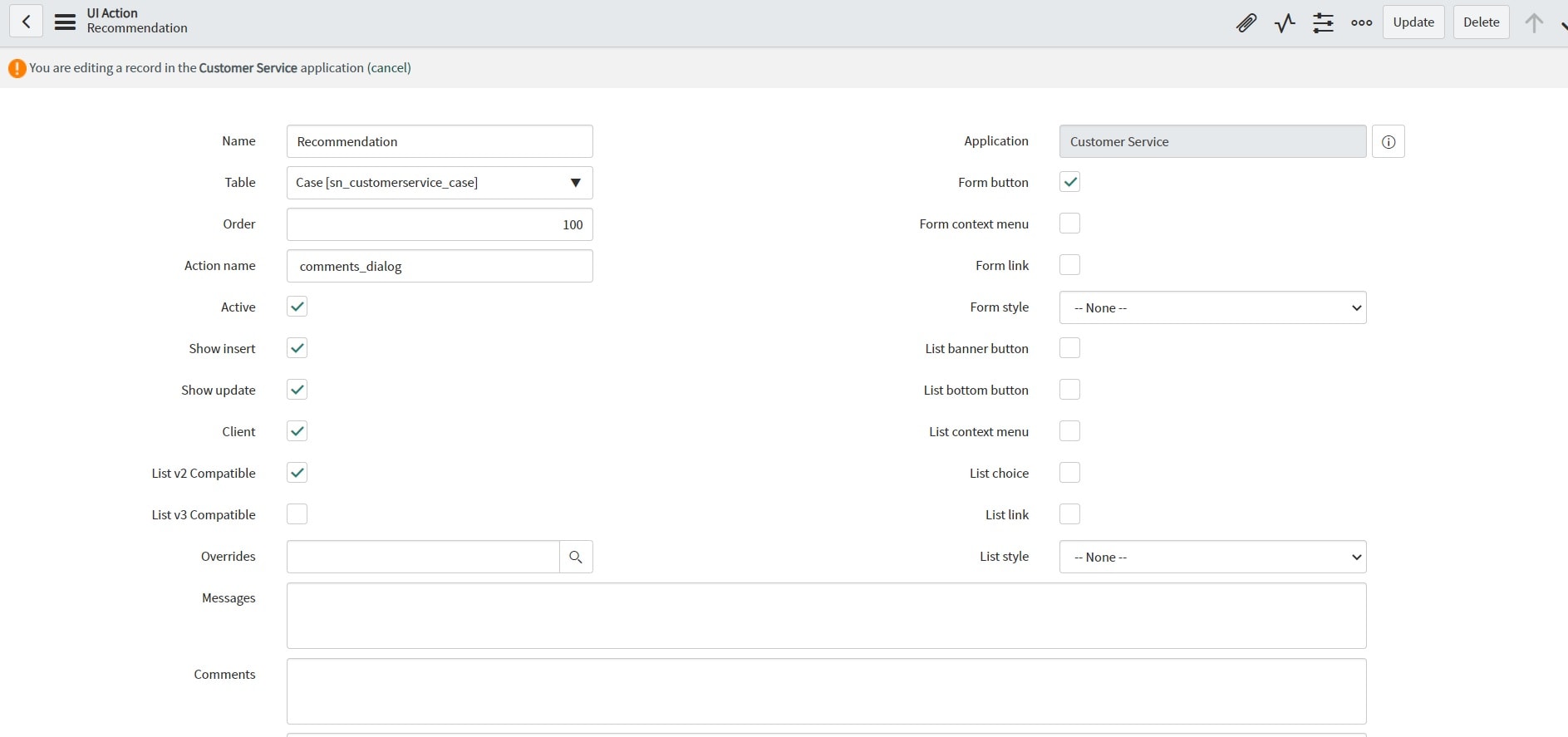Open more options three-dots icon

click(x=1361, y=22)
